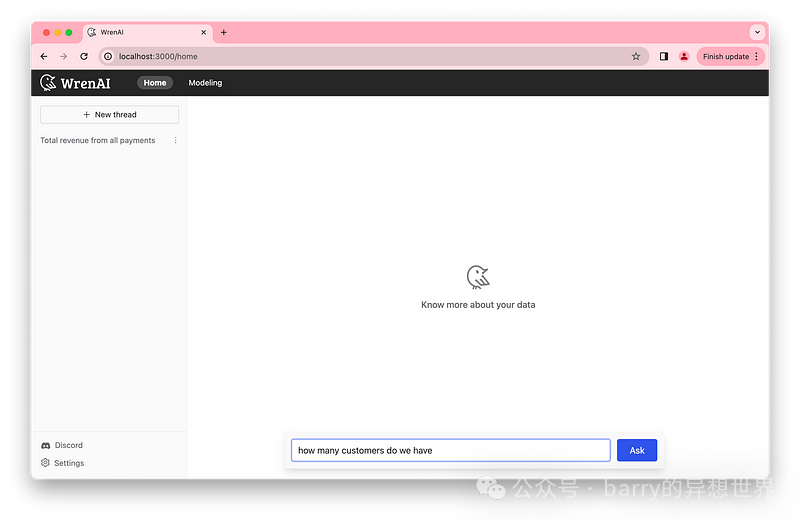Open the Finish update menu

[x=731, y=57]
